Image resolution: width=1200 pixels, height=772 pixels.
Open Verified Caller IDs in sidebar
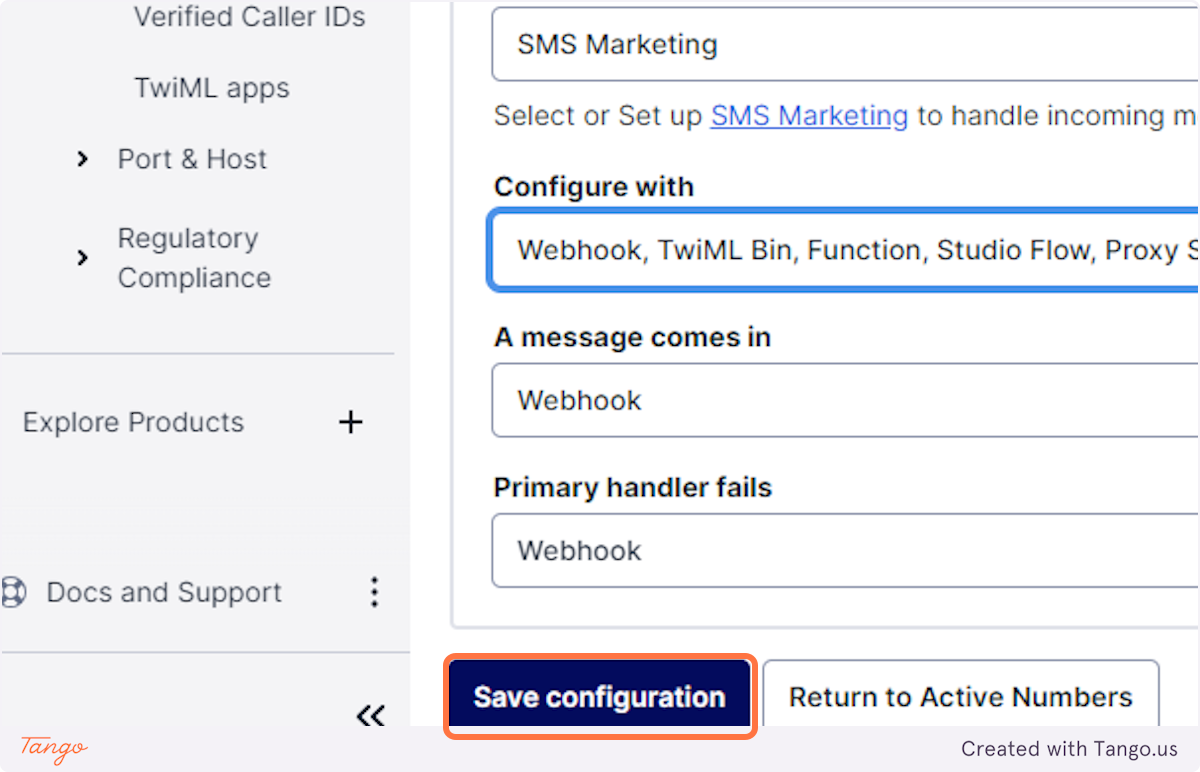point(249,17)
